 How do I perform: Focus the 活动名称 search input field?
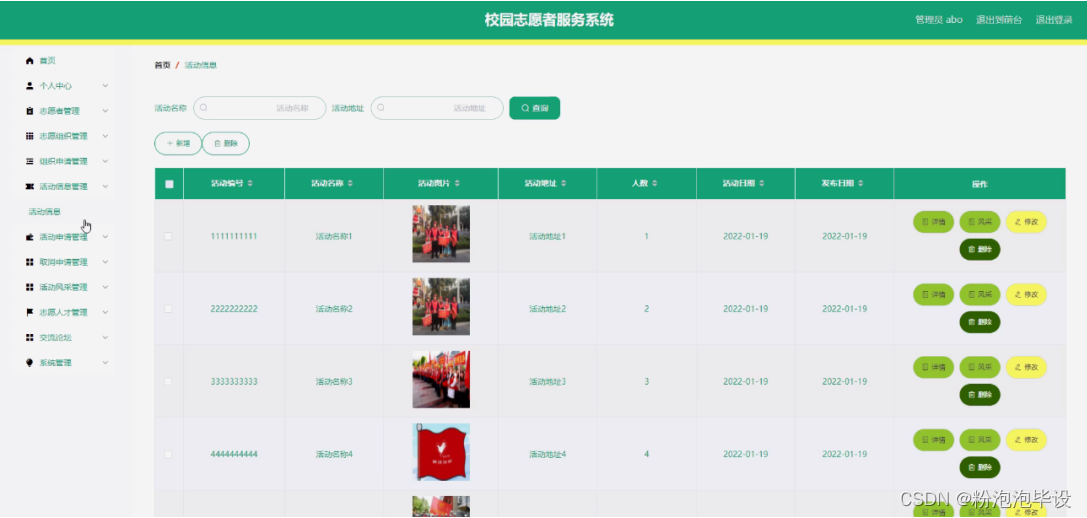click(x=259, y=108)
